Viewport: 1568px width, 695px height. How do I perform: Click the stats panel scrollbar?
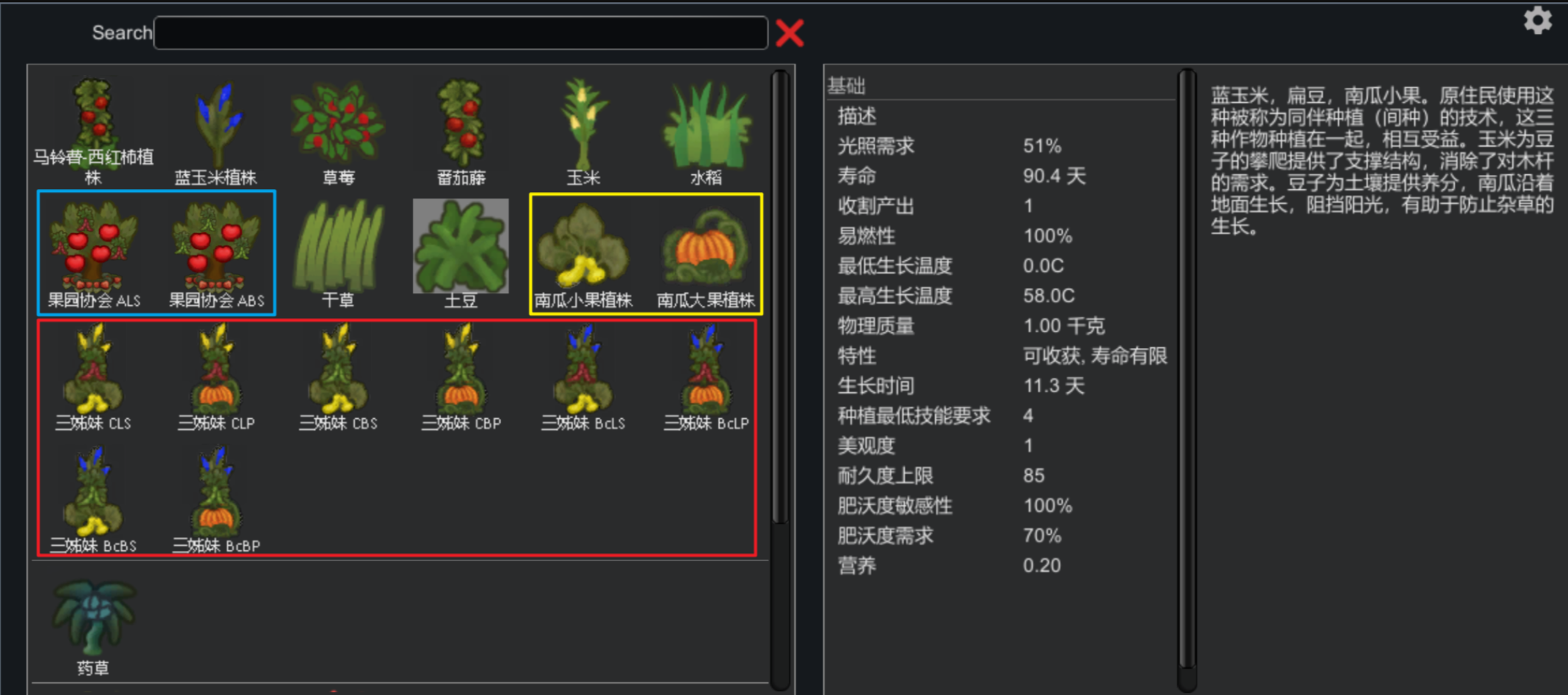(x=1186, y=369)
